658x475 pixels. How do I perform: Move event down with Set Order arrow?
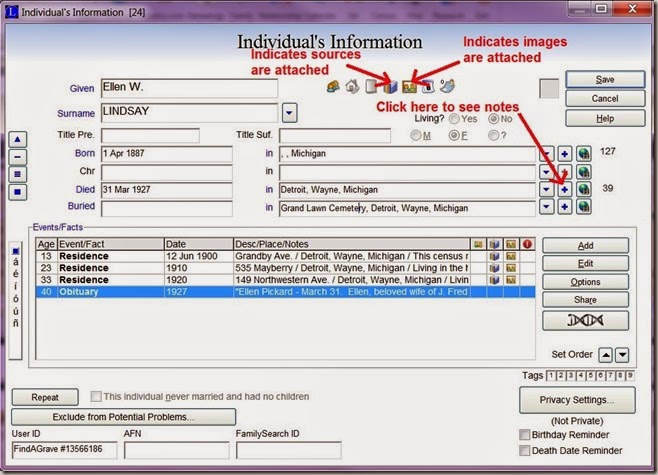pos(622,355)
